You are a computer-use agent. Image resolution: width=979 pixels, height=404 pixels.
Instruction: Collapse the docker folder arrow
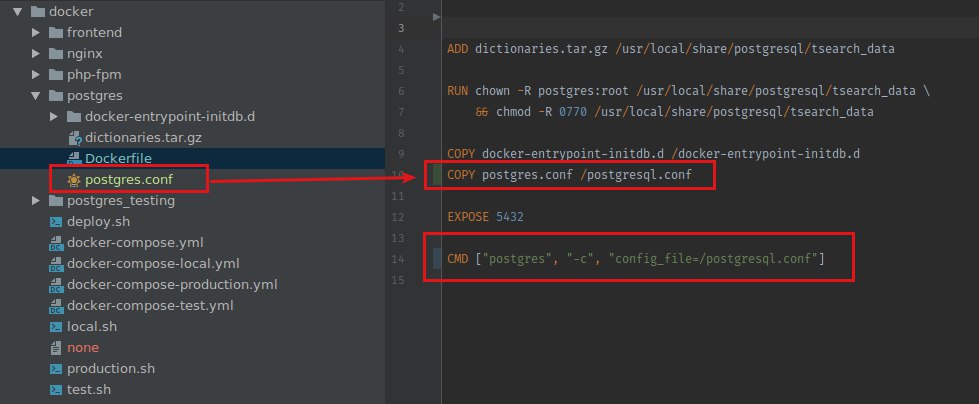[17, 11]
